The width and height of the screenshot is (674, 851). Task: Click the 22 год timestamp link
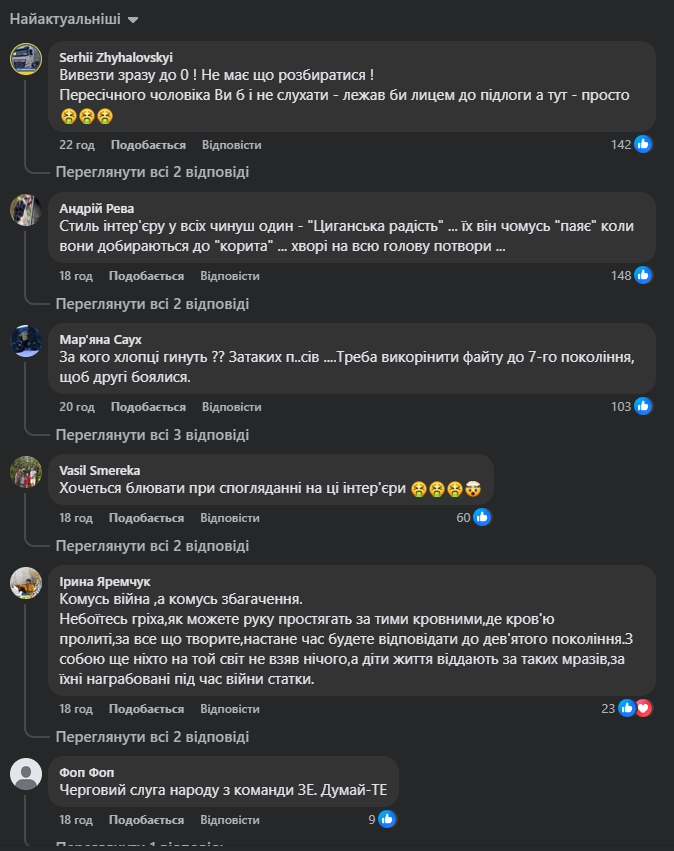76,144
